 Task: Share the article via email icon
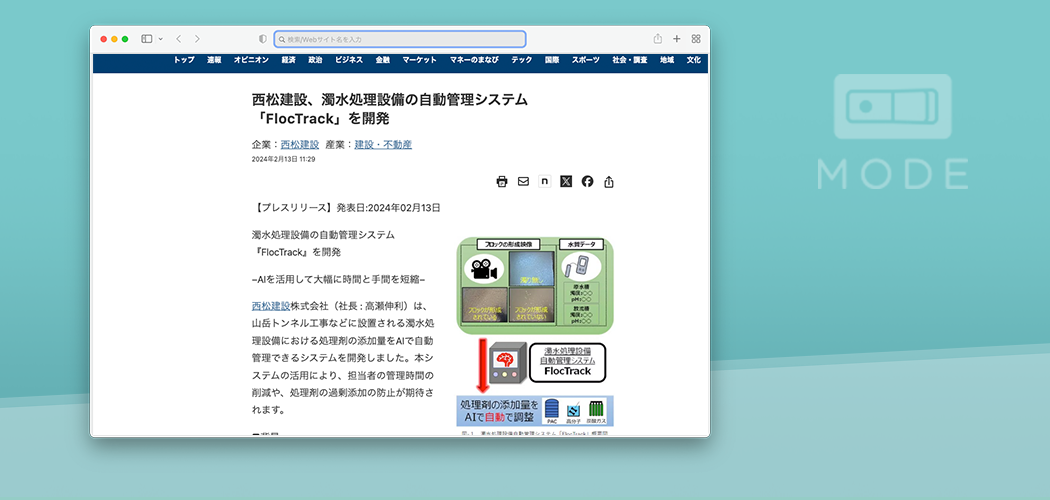pos(523,181)
